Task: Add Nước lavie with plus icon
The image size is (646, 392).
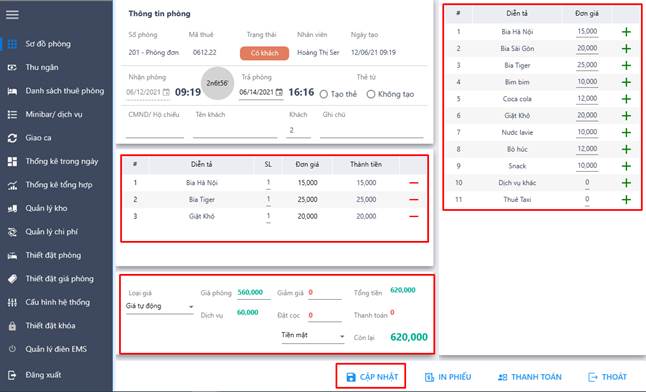Action: point(626,132)
